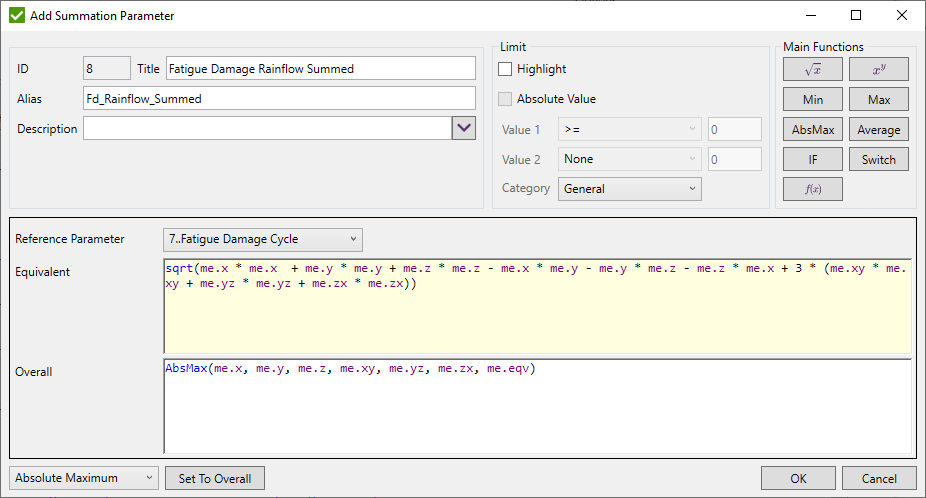Screen dimensions: 926x498
Task: Open the Reference Parameter dropdown
Action: (x=263, y=239)
